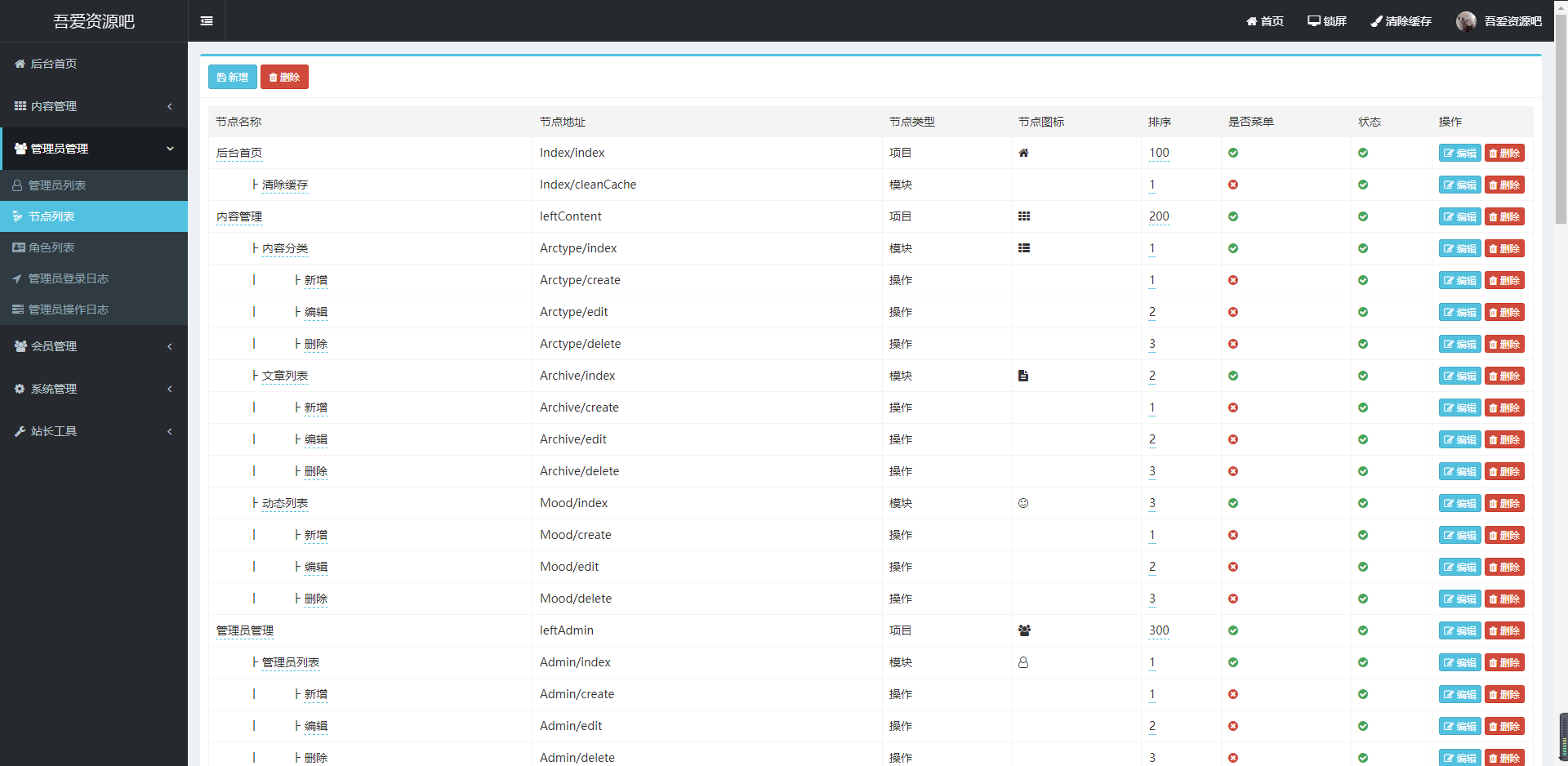The height and width of the screenshot is (766, 1568).
Task: Toggle the sidebar hamburger menu icon
Action: point(207,21)
